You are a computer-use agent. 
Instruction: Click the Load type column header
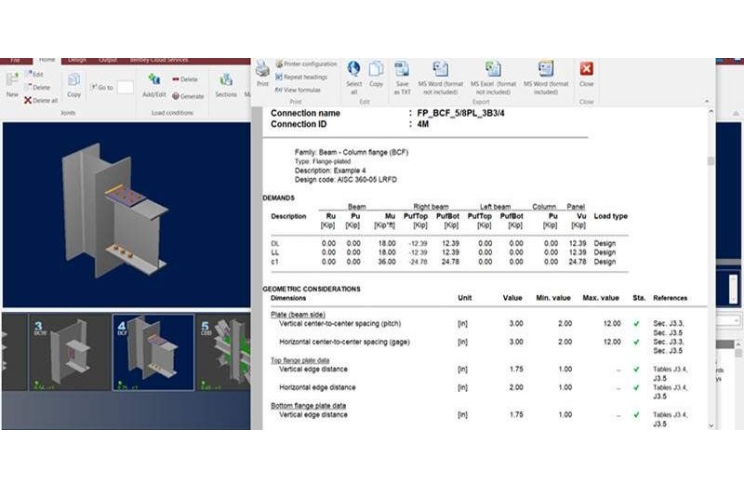point(611,216)
